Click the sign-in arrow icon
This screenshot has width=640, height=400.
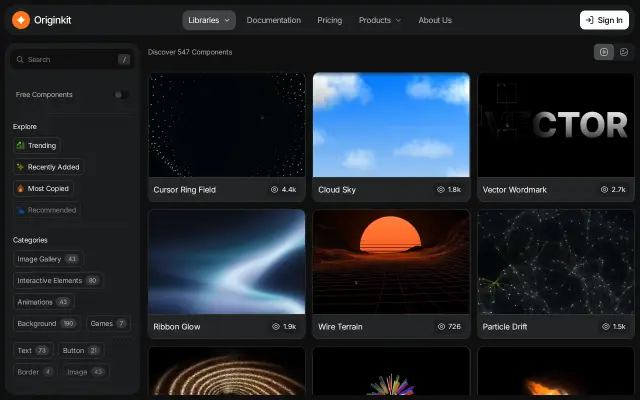[589, 20]
